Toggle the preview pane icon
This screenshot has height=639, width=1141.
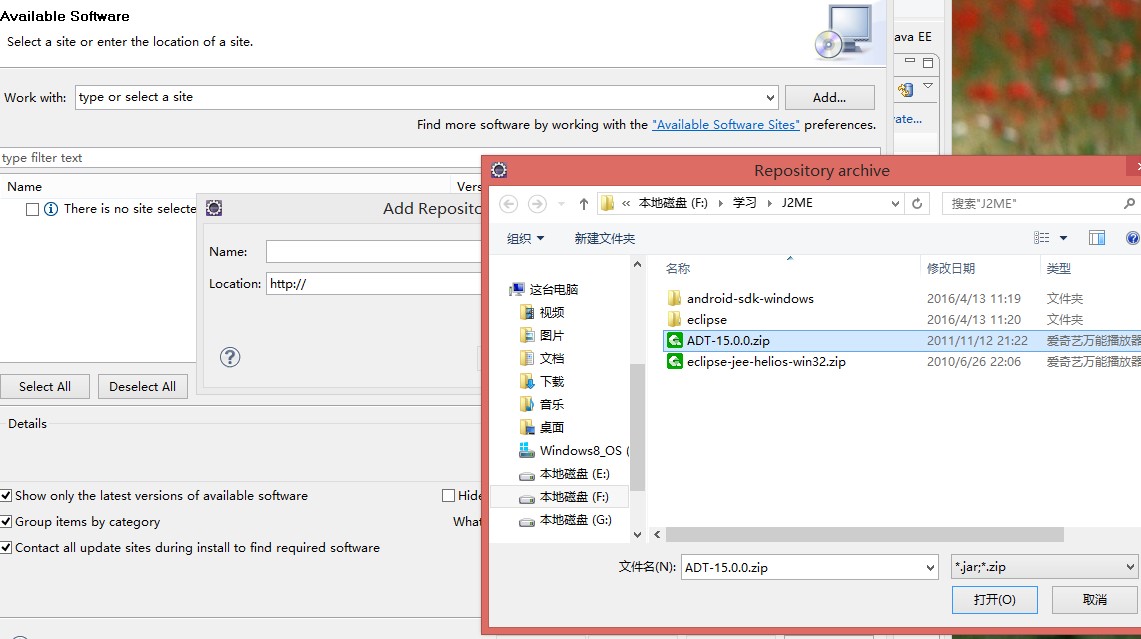coord(1097,238)
